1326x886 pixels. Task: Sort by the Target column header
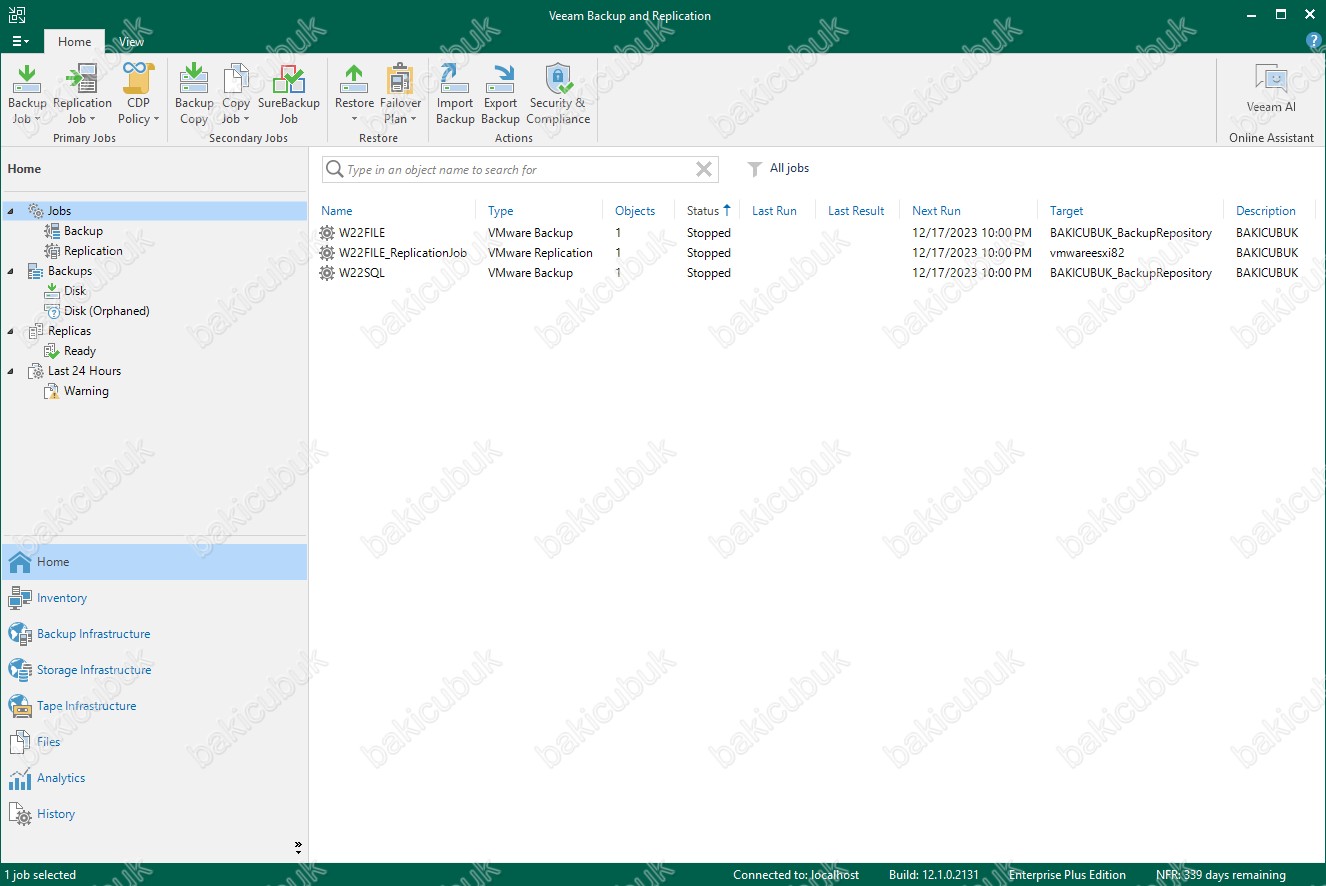tap(1067, 211)
